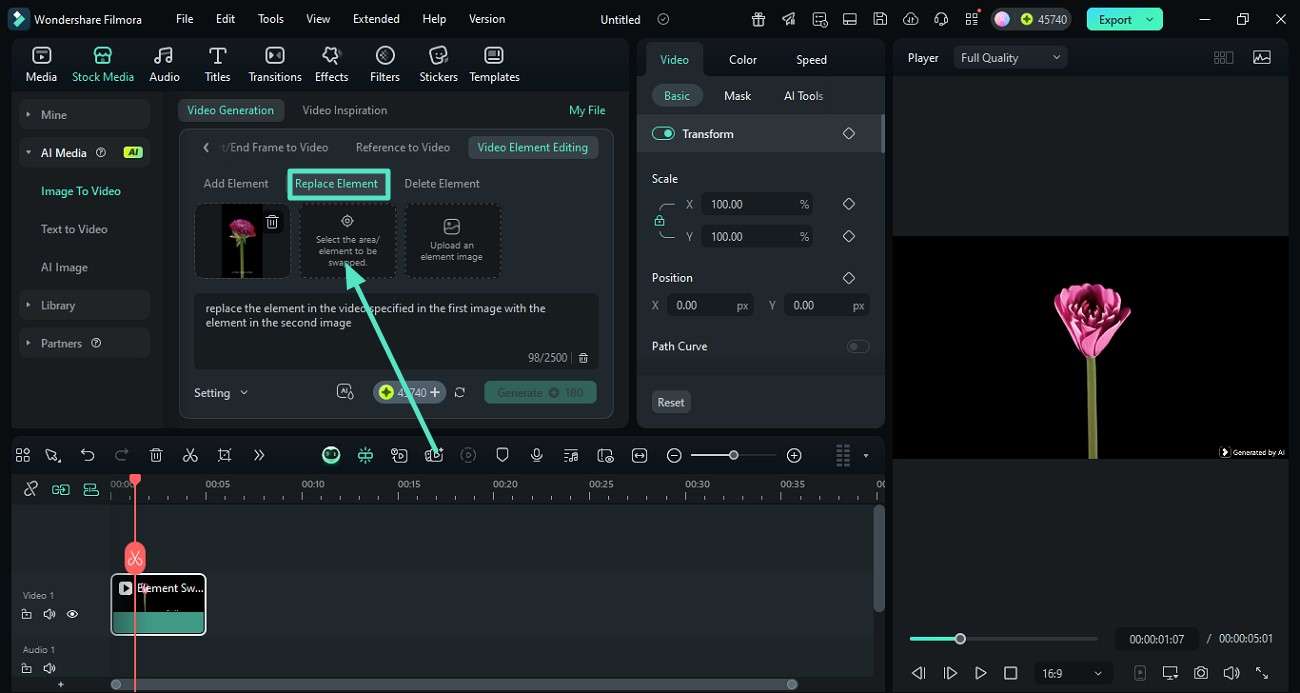Click the image scope icon in the Player header
Image resolution: width=1300 pixels, height=693 pixels.
tap(1262, 58)
